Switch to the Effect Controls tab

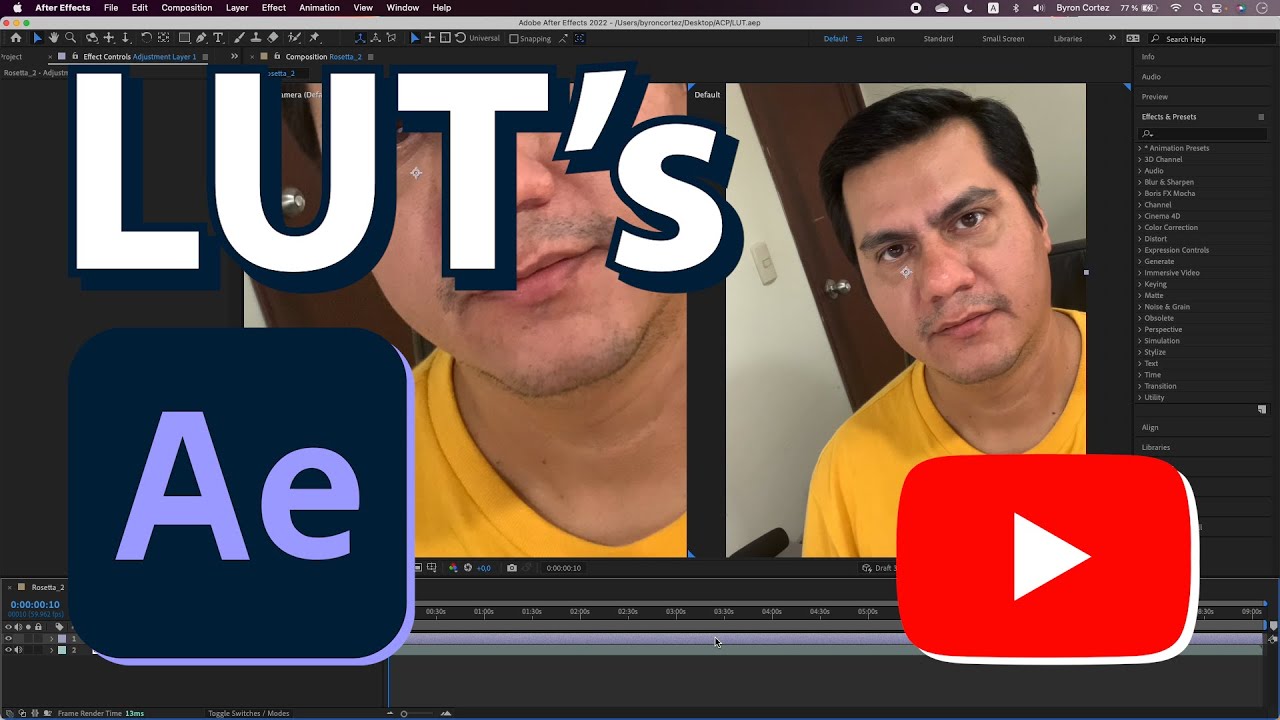140,57
